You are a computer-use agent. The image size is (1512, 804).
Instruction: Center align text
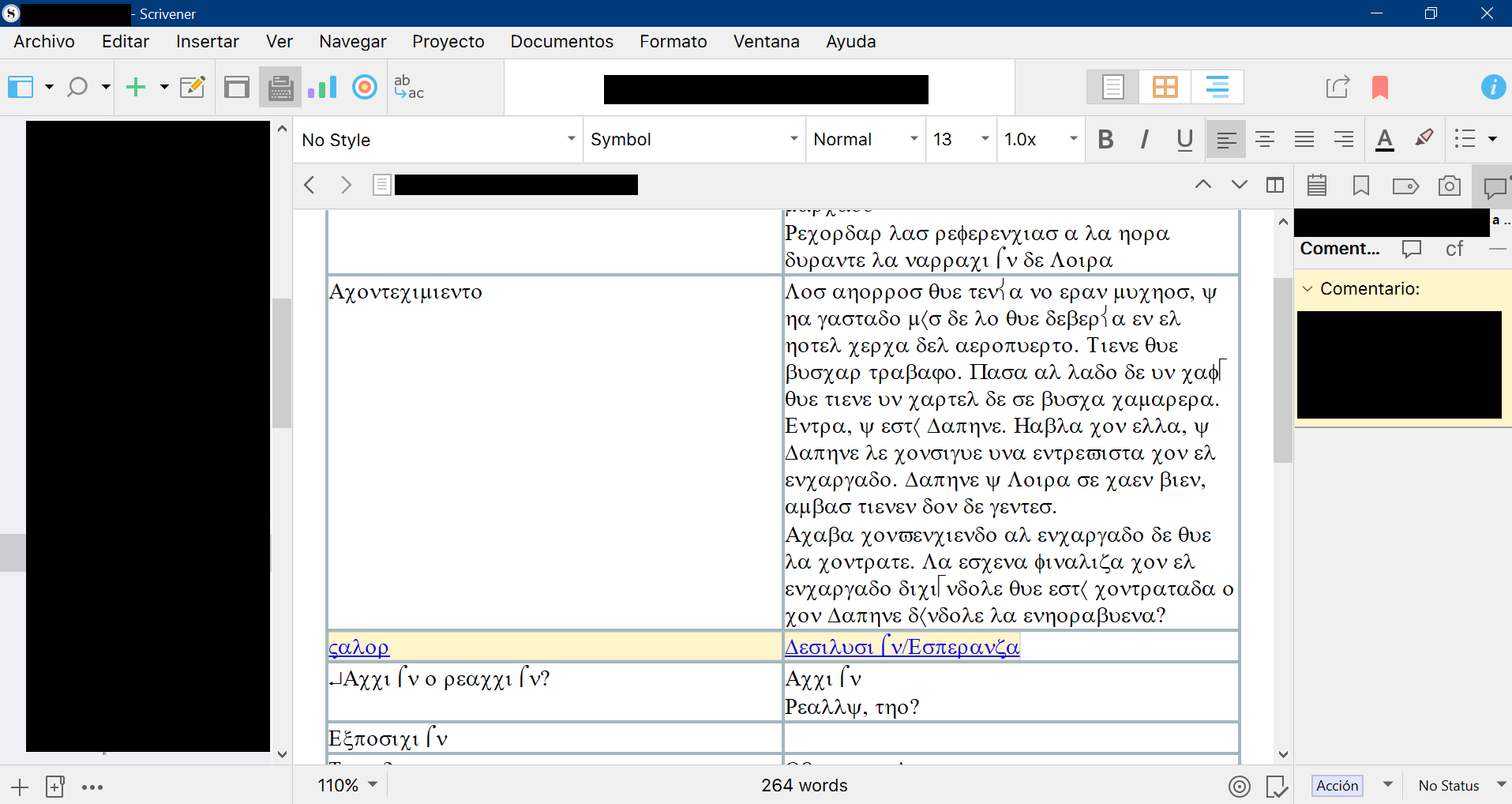point(1265,140)
